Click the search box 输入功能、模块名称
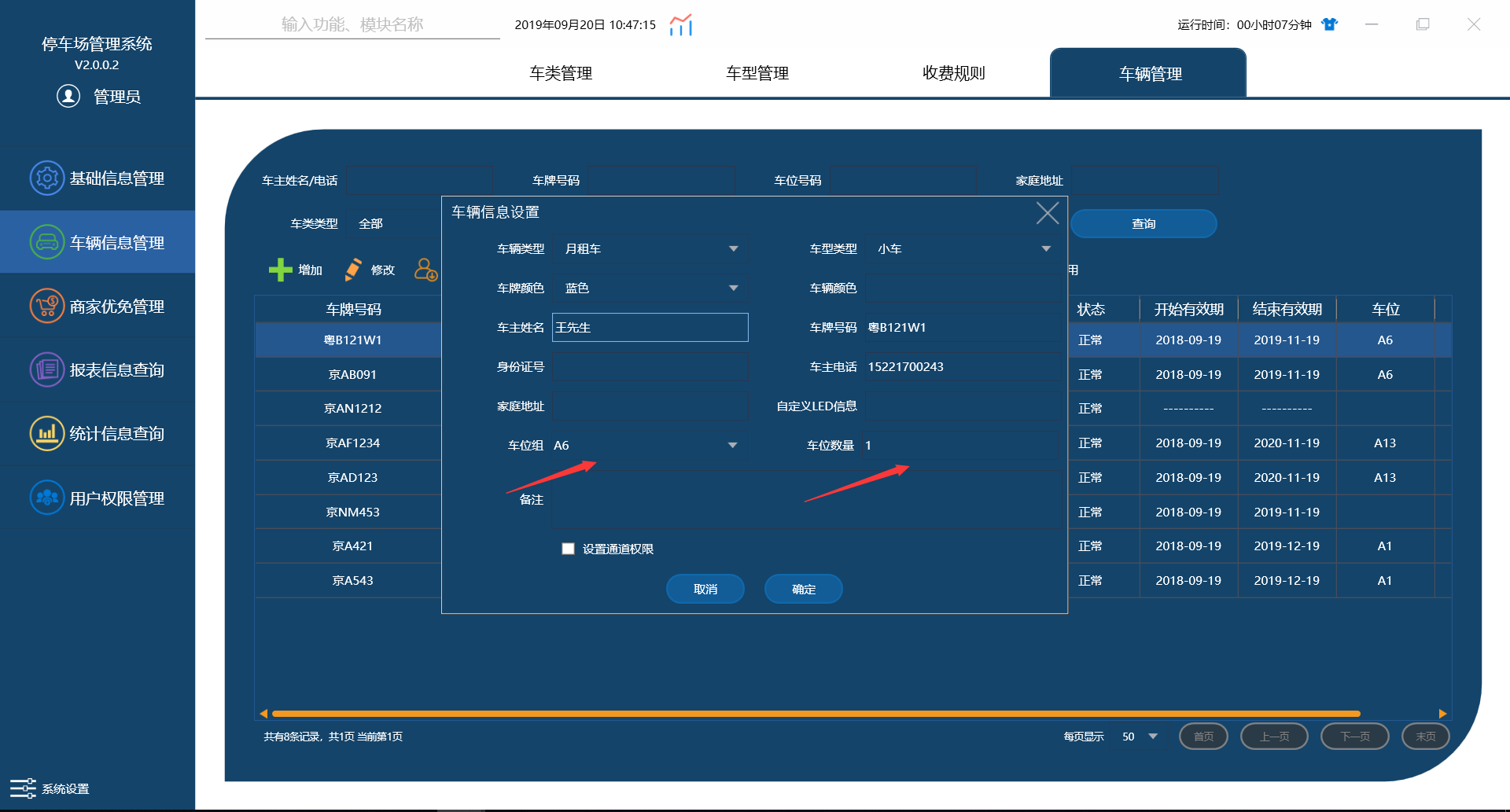 pos(352,24)
